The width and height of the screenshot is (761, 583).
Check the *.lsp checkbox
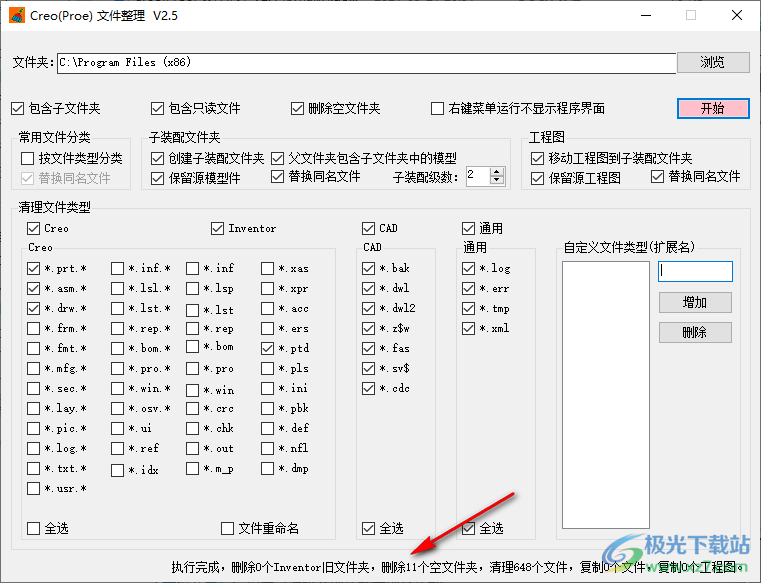193,288
